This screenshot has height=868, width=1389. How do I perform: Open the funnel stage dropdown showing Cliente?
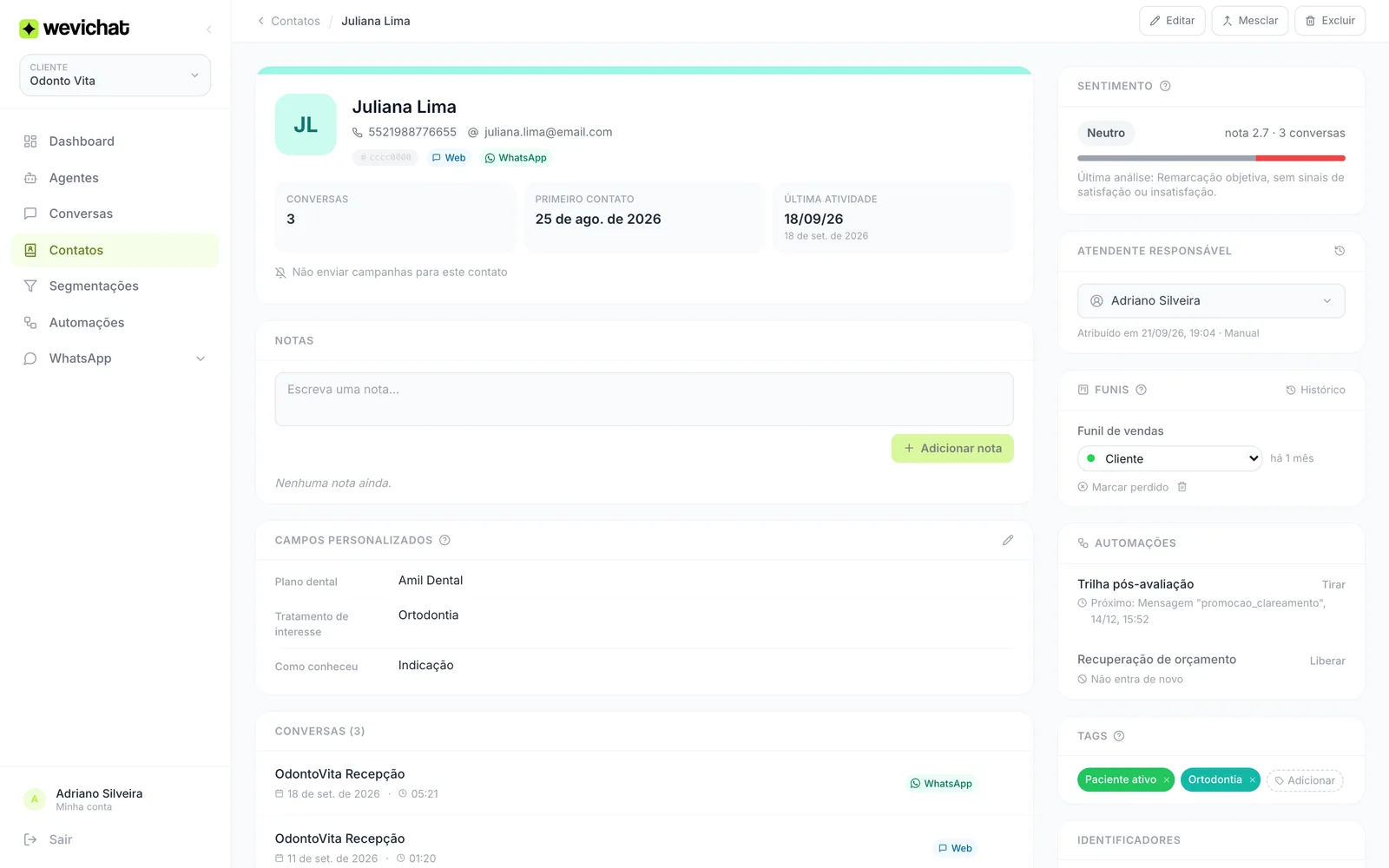tap(1169, 458)
